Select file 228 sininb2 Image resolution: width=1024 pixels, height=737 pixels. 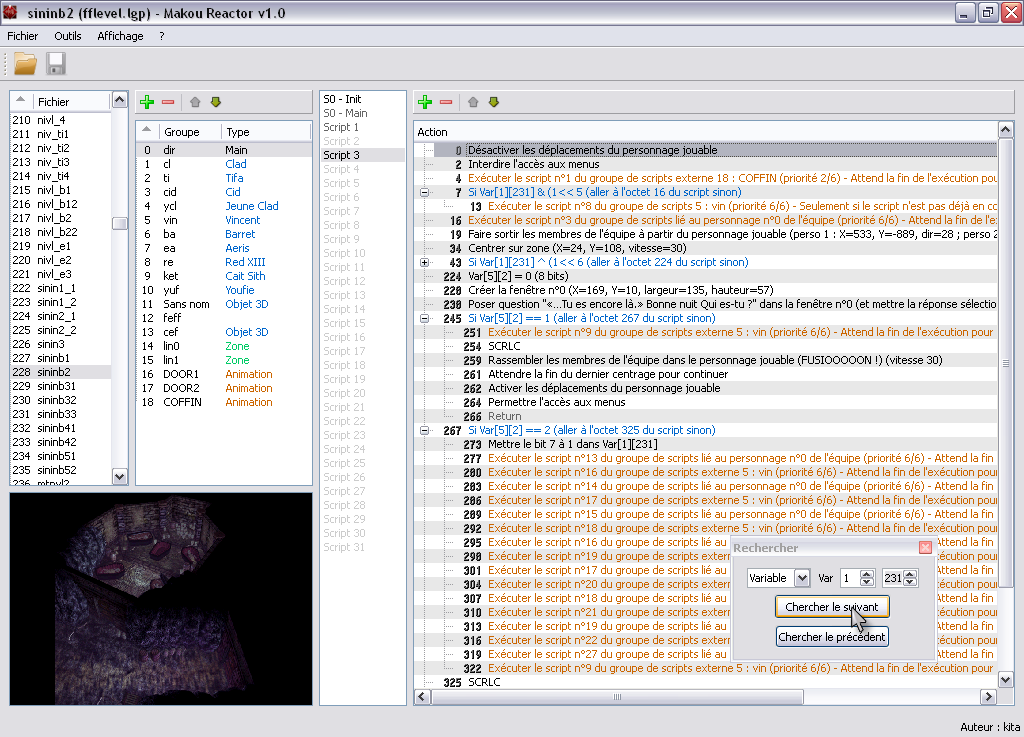60,372
